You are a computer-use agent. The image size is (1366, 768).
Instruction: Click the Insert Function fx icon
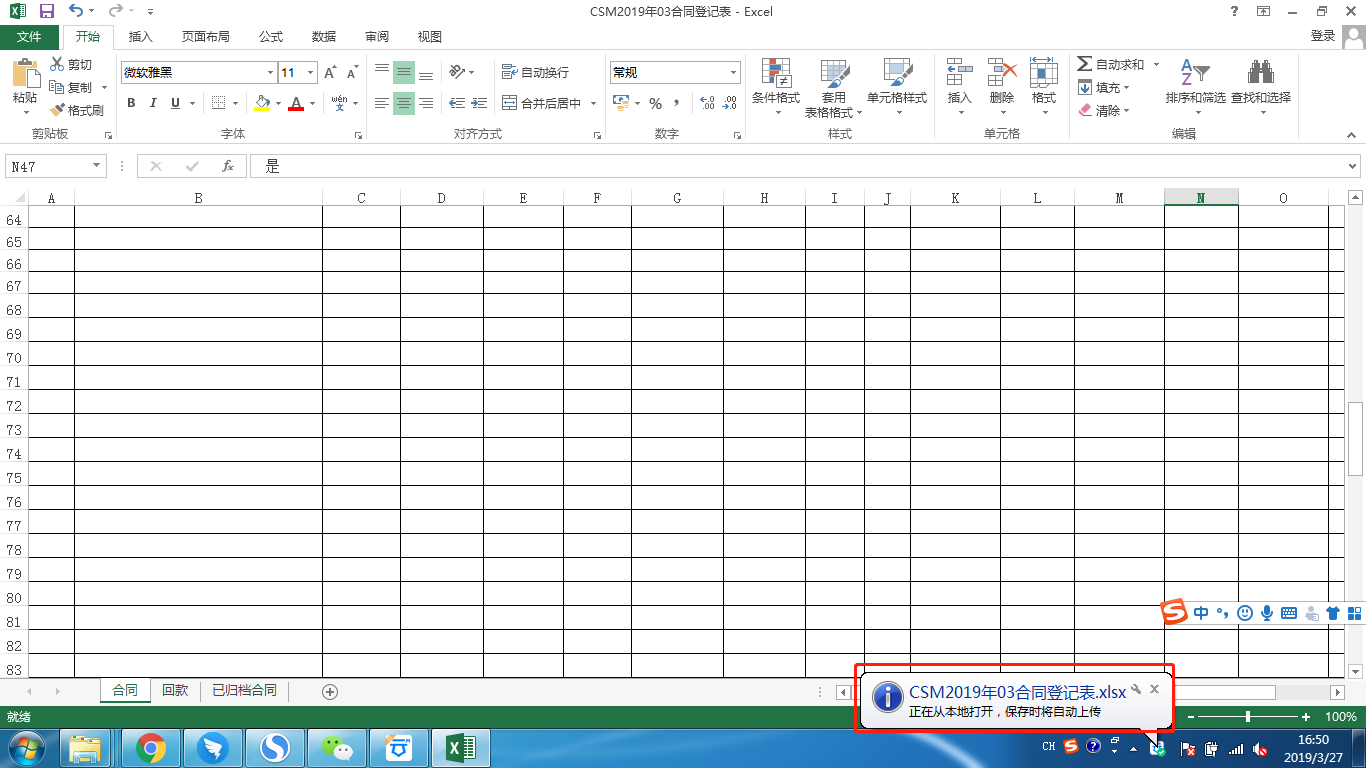228,167
